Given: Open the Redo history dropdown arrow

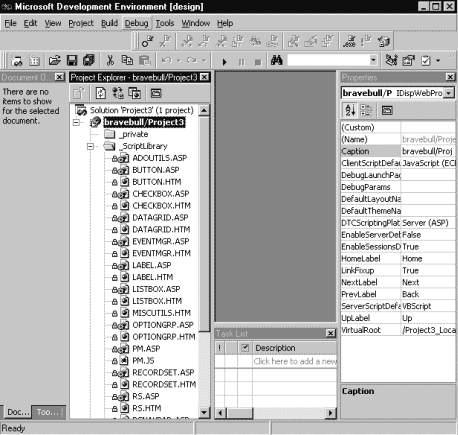Looking at the screenshot, I should point(204,61).
